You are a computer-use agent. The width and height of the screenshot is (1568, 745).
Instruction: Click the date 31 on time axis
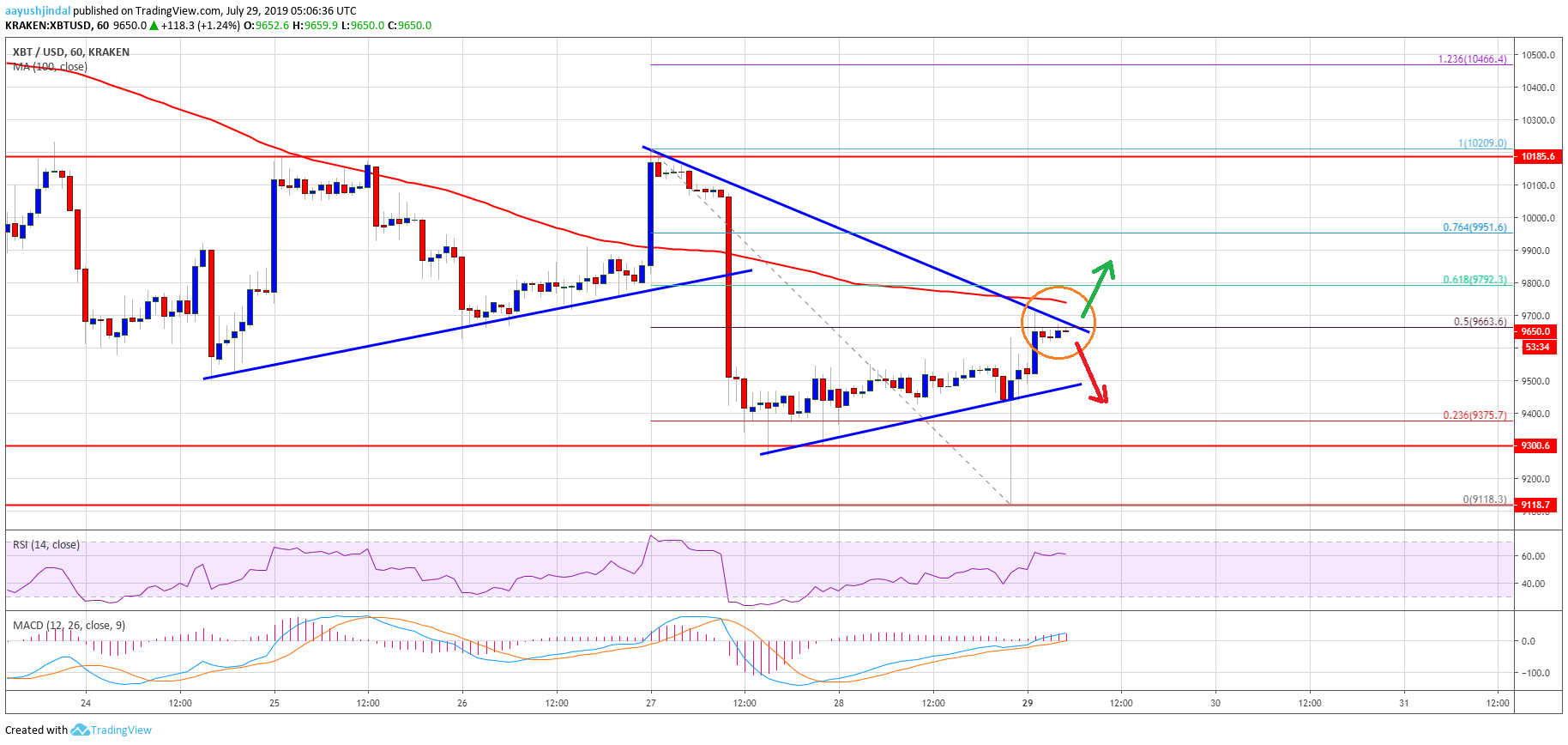coord(1404,703)
